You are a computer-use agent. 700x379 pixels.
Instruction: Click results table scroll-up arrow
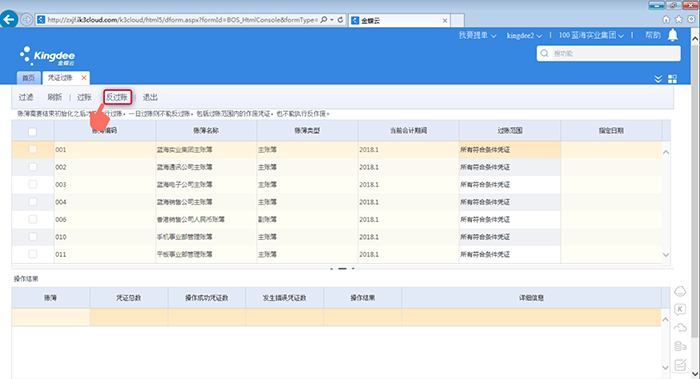coord(665,320)
